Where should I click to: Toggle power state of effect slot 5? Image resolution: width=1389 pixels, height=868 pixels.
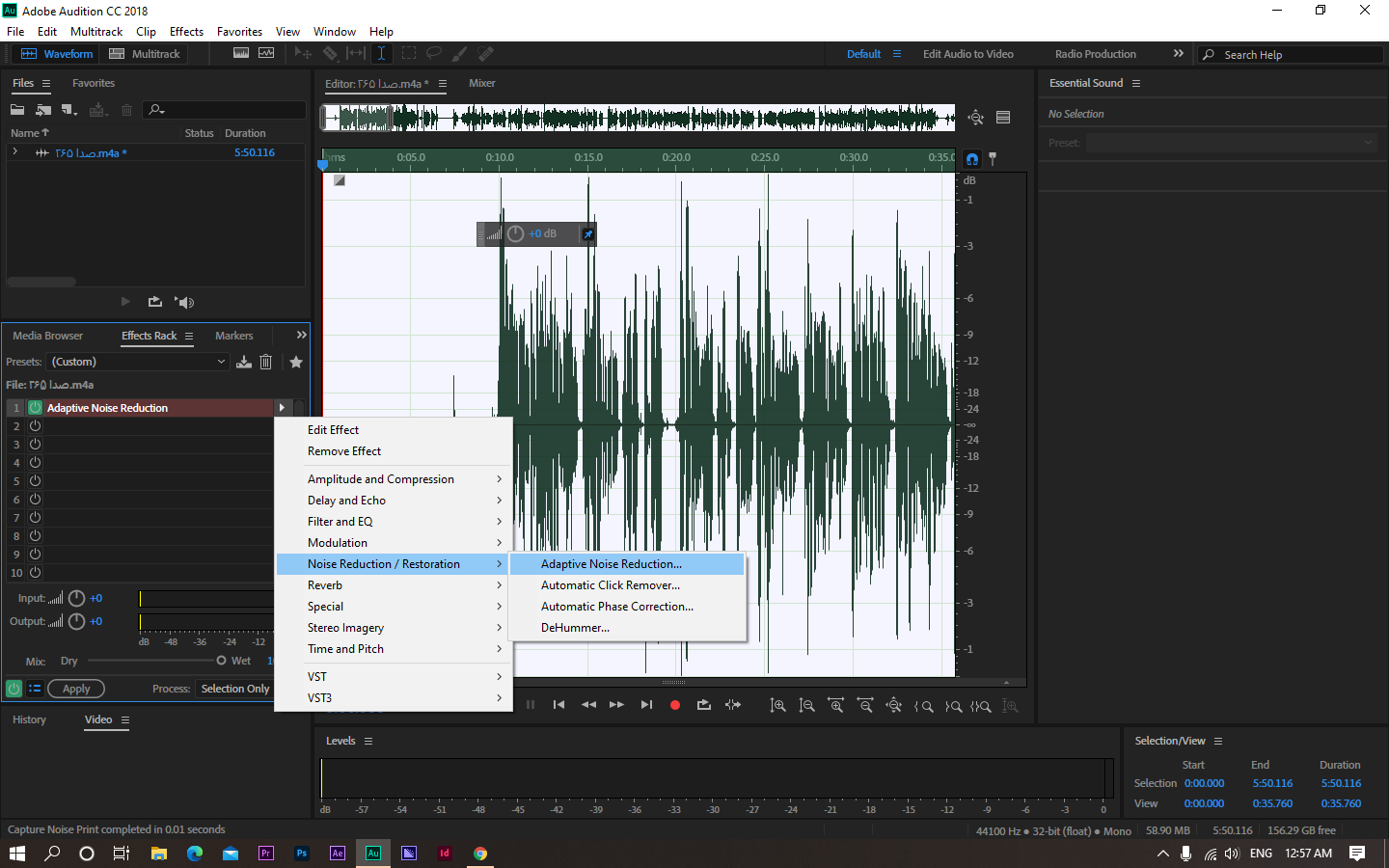coord(35,481)
